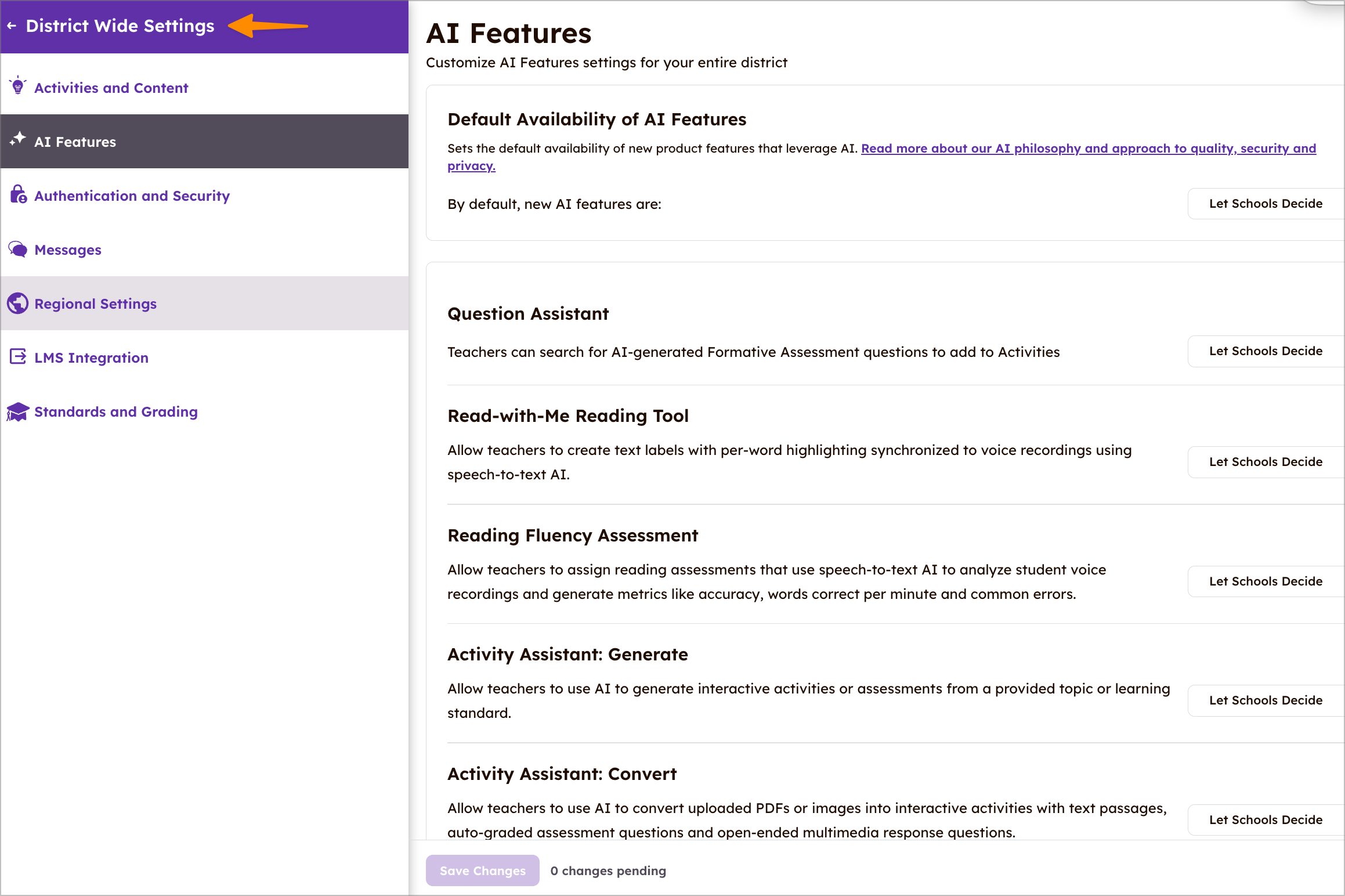Open default AI features availability dropdown
This screenshot has width=1345, height=896.
(x=1265, y=204)
